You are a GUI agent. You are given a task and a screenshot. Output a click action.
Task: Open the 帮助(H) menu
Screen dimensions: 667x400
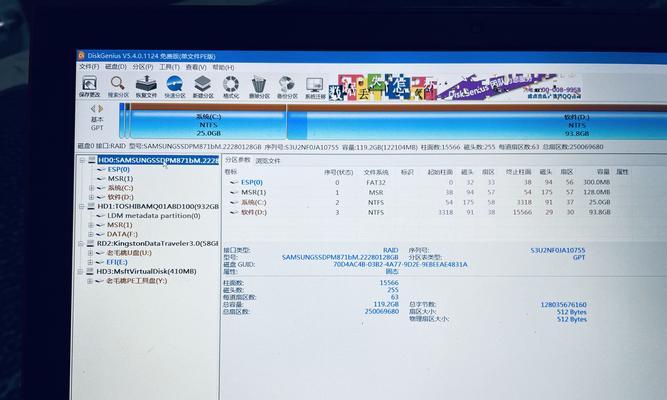click(223, 67)
